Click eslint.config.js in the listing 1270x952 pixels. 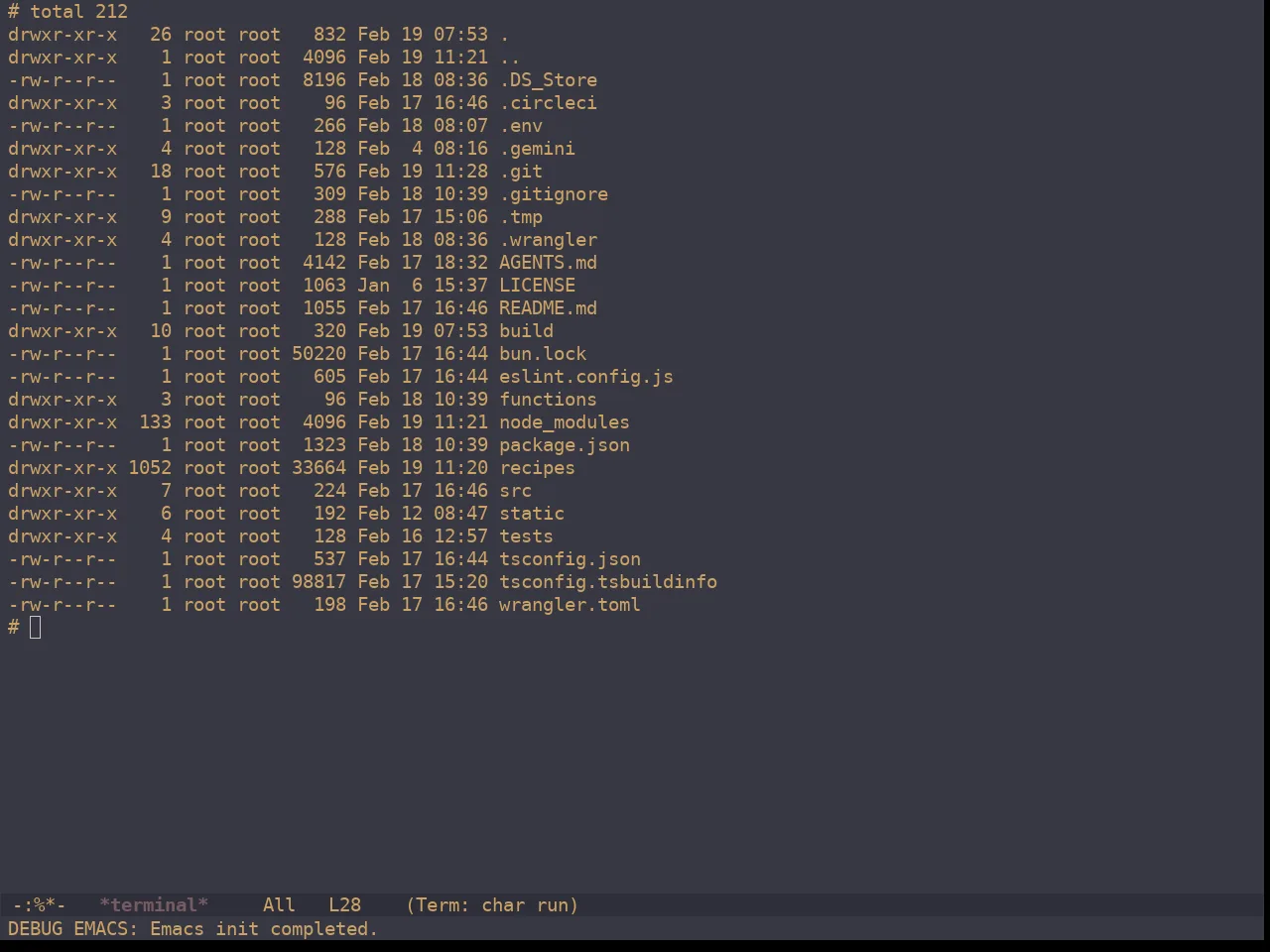[586, 377]
